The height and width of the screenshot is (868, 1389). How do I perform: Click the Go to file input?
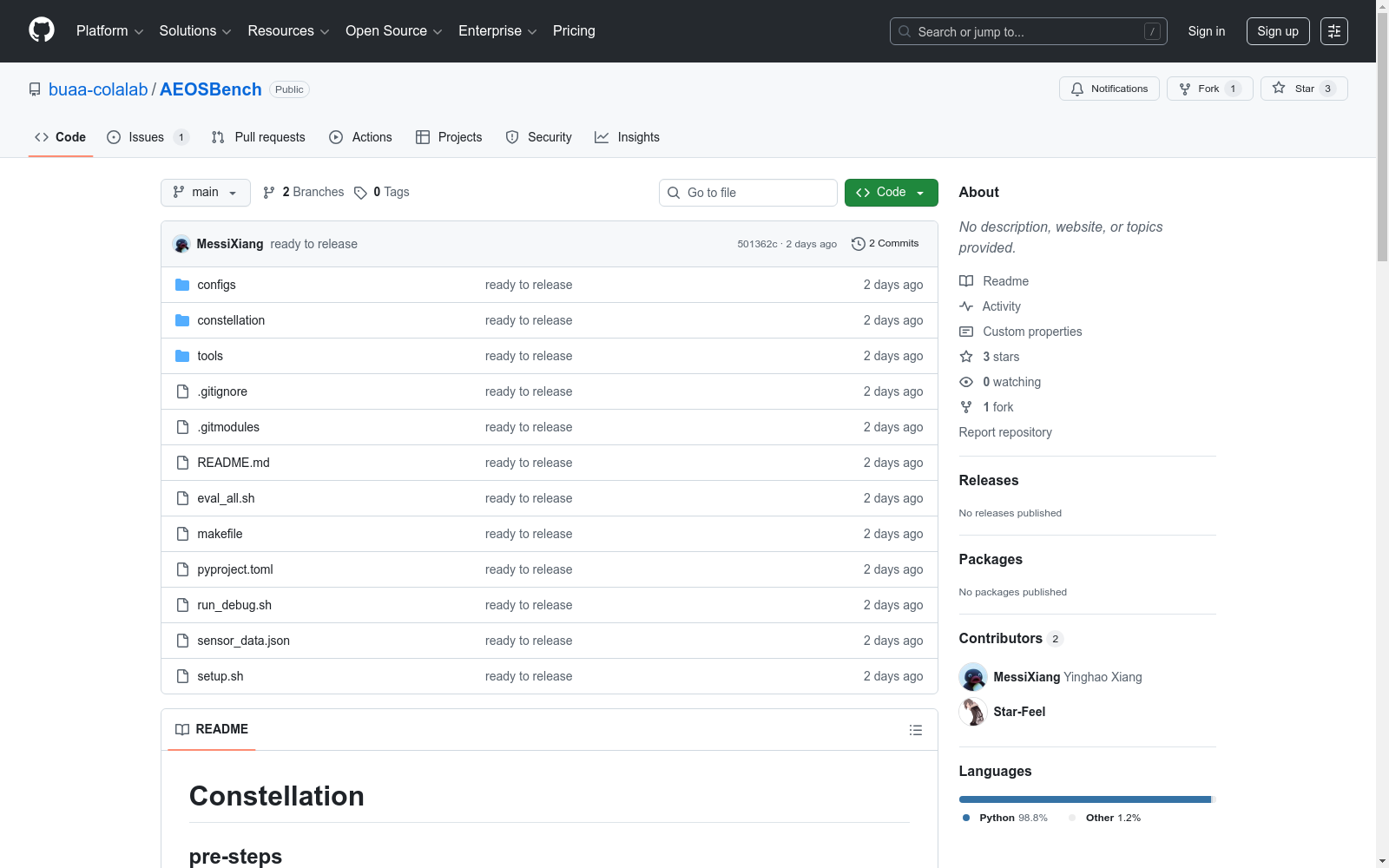point(748,193)
